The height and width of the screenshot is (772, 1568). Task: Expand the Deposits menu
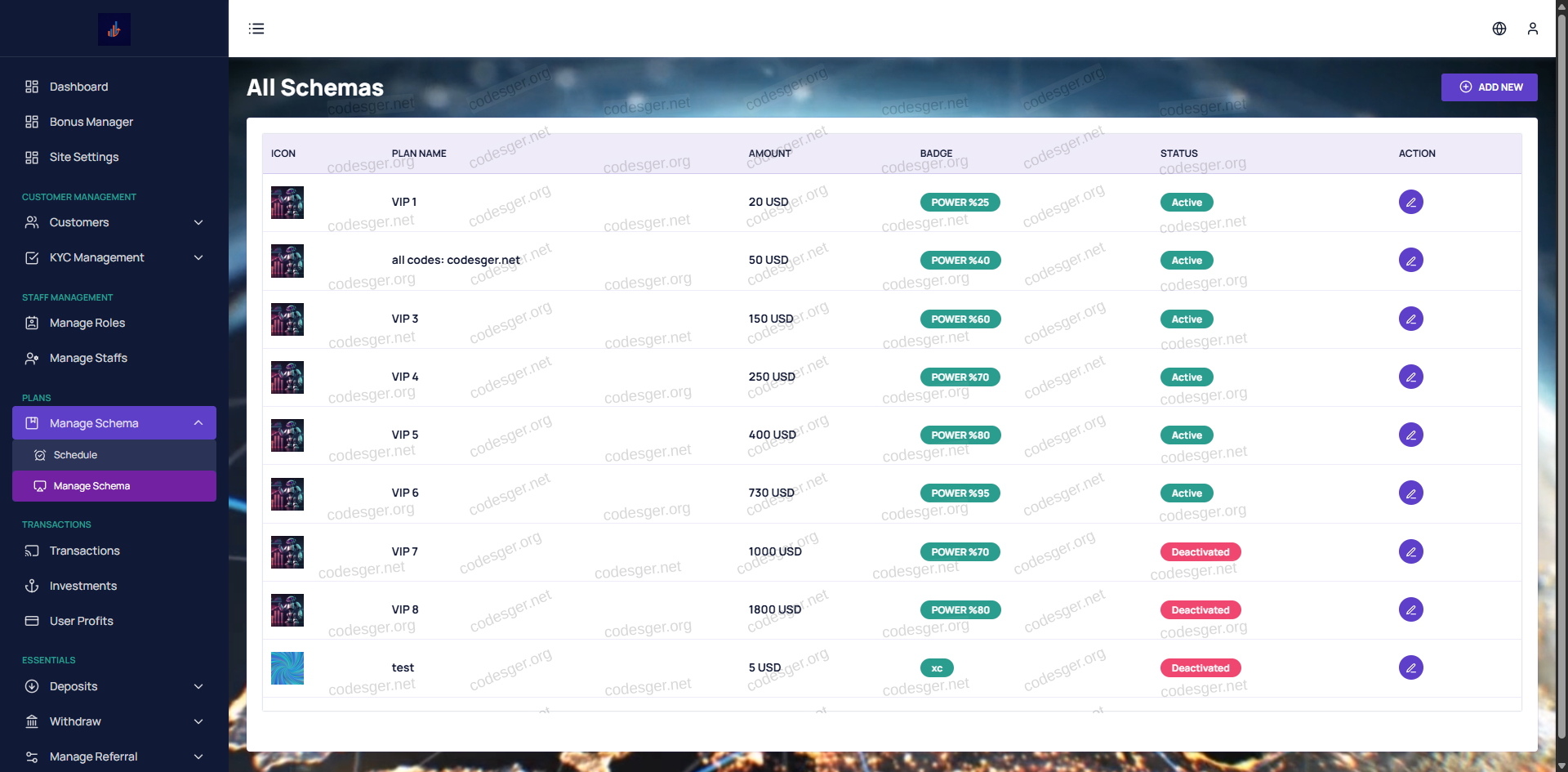tap(114, 686)
